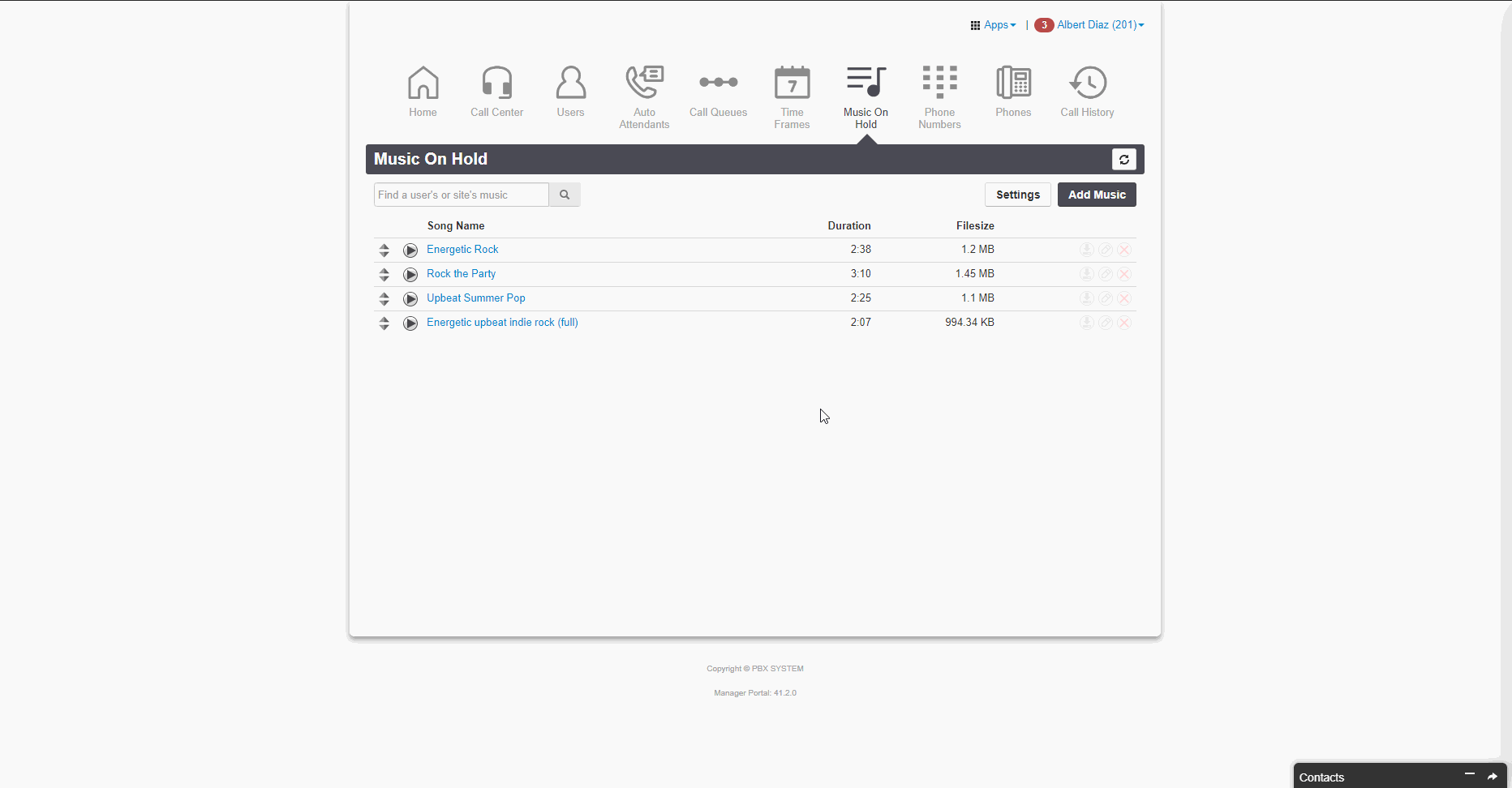Click the search magnifier button

coord(565,195)
